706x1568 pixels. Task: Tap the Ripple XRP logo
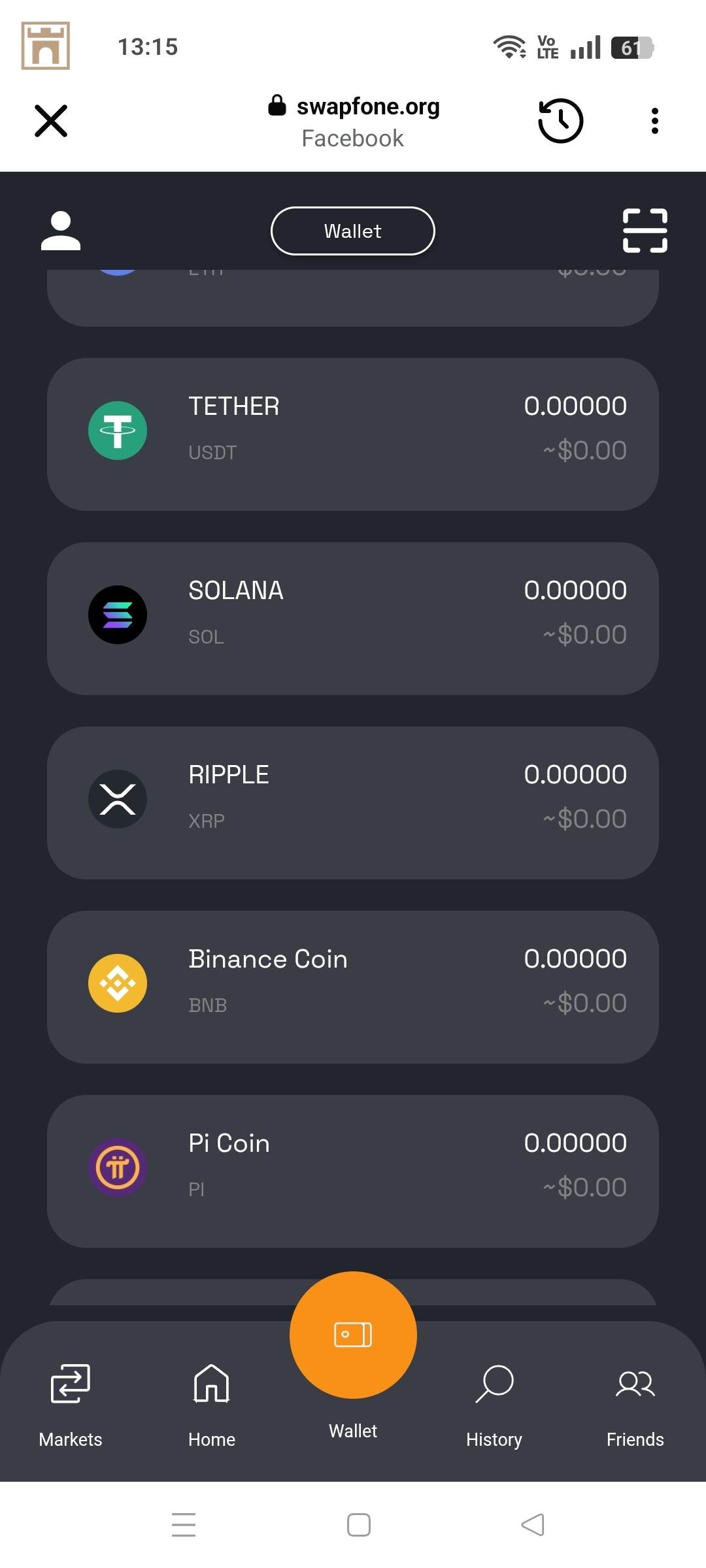coord(118,799)
